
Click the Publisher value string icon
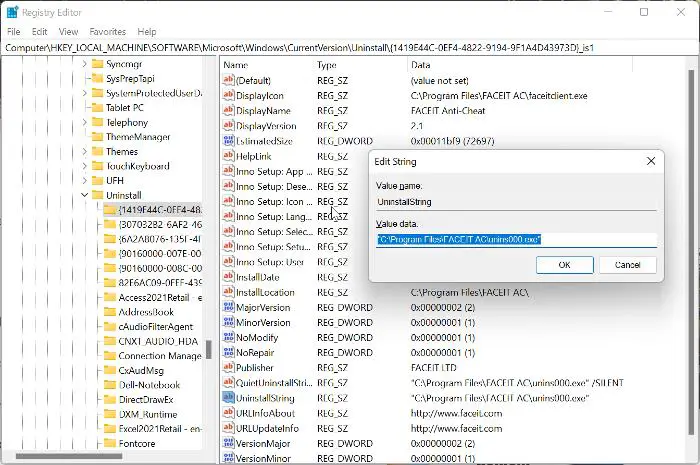[x=228, y=368]
